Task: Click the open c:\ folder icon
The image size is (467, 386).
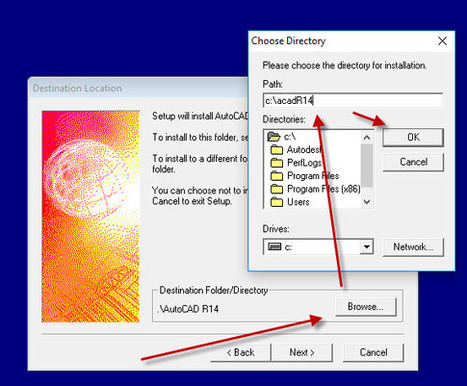Action: (x=274, y=136)
